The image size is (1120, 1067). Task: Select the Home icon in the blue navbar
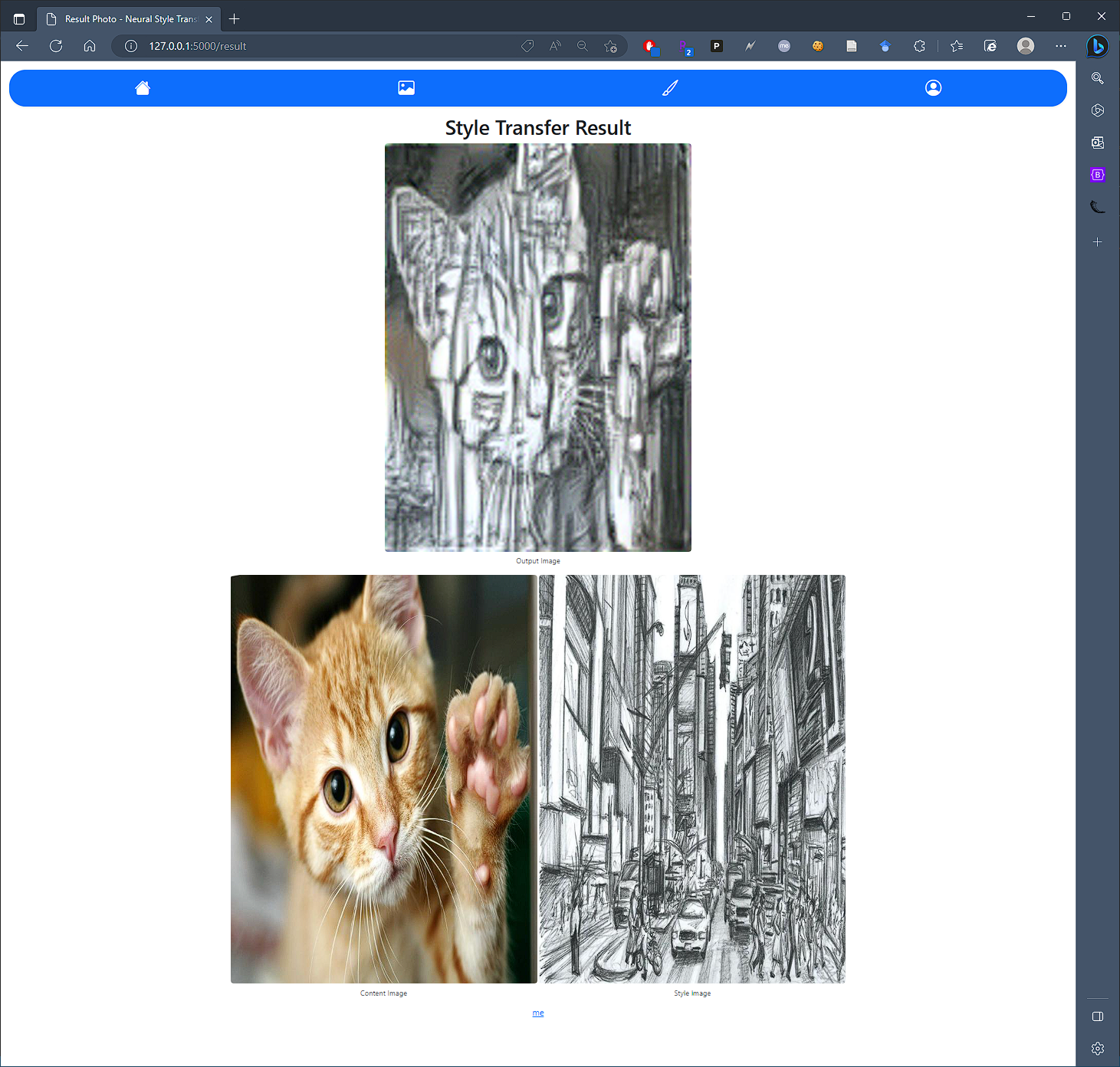(143, 87)
